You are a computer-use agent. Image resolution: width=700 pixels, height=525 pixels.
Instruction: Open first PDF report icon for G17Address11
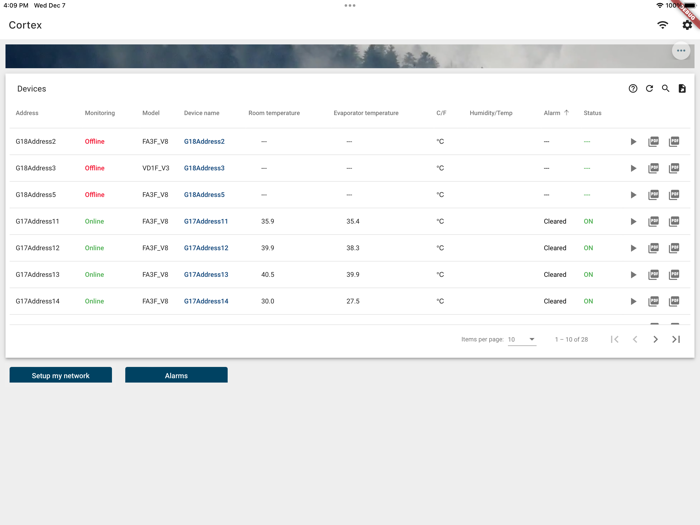[x=654, y=221]
